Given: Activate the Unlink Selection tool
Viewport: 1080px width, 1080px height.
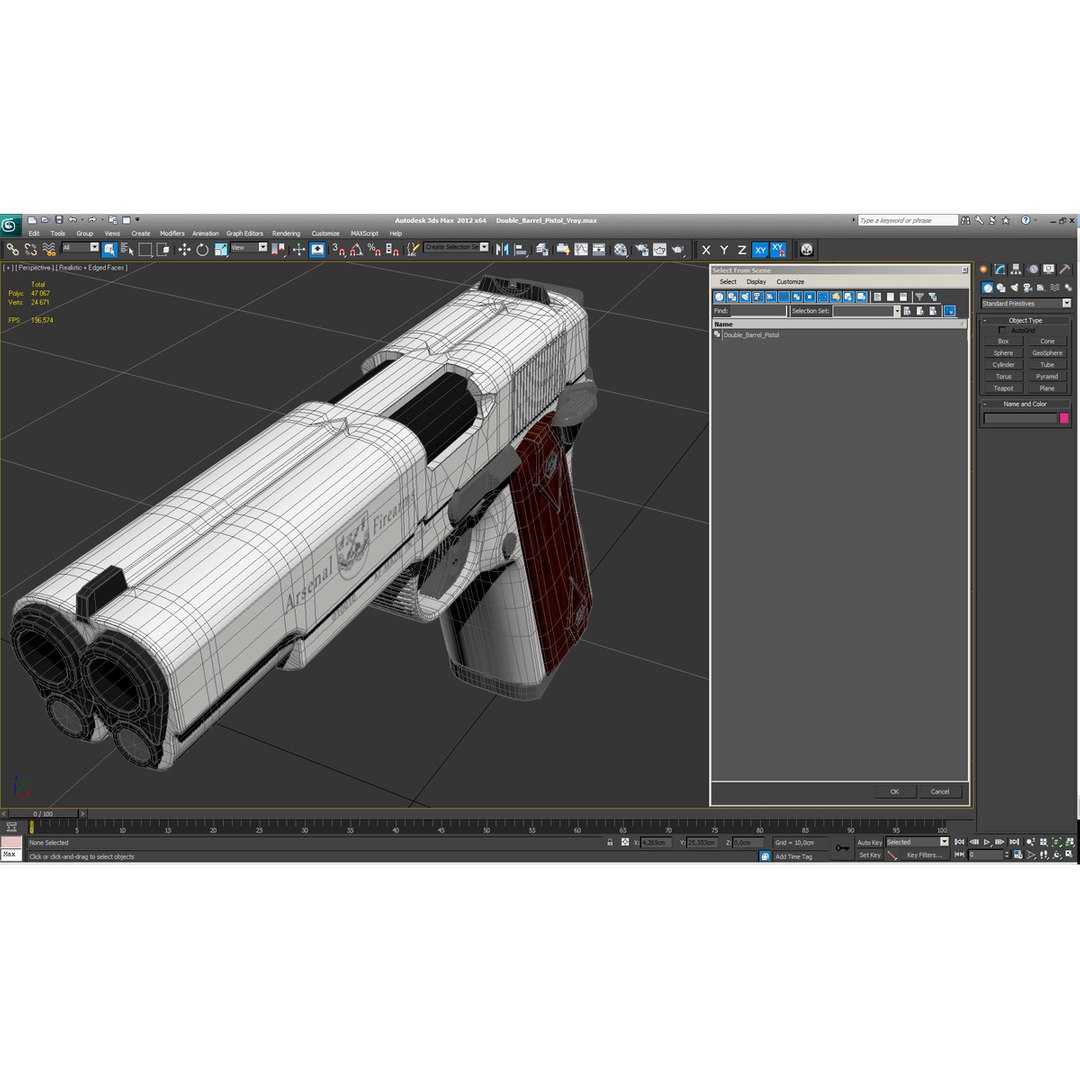Looking at the screenshot, I should (x=30, y=249).
